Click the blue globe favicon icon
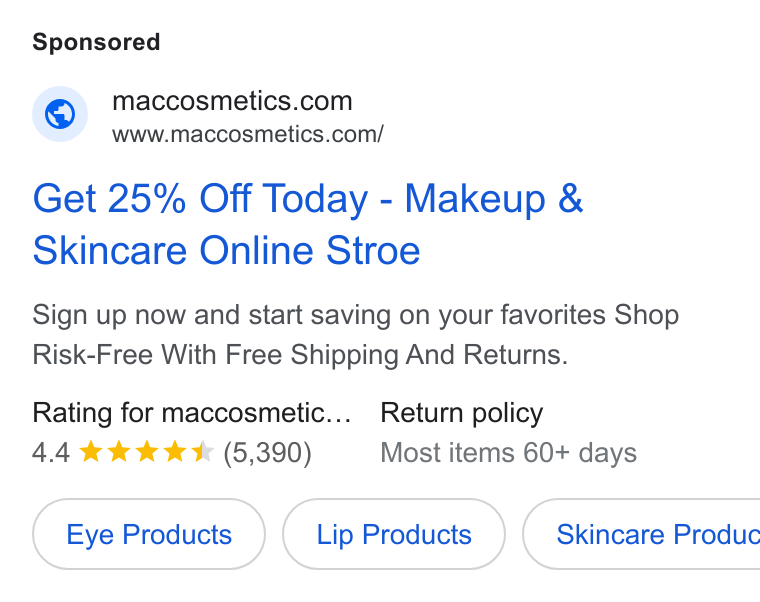Viewport: 760px width, 602px height. point(60,114)
